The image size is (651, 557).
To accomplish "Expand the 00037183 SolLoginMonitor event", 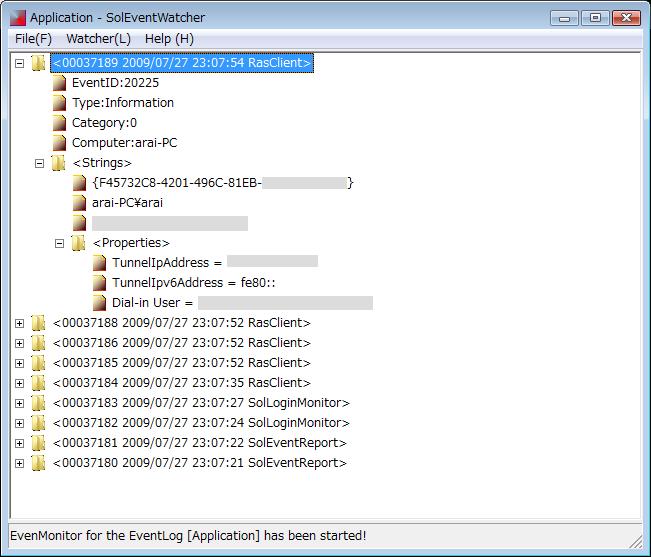I will pos(20,403).
